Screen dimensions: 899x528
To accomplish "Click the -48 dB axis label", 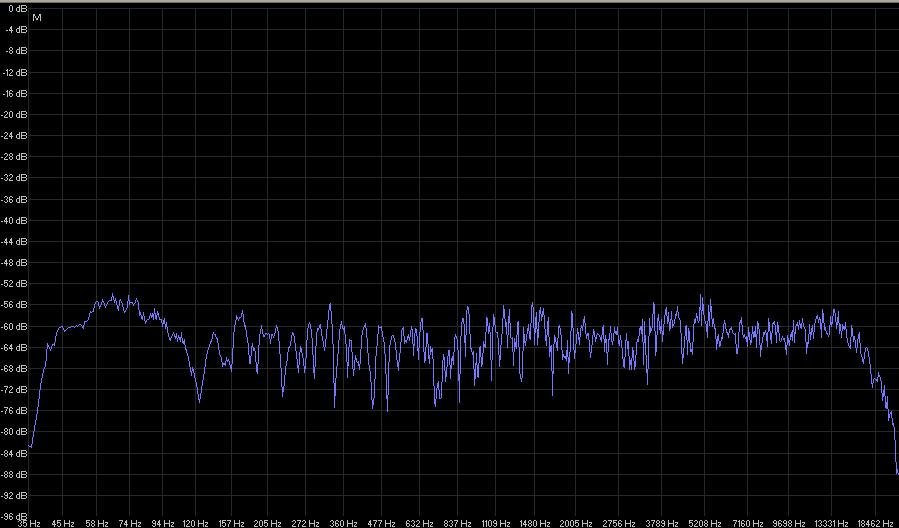I will (x=15, y=263).
